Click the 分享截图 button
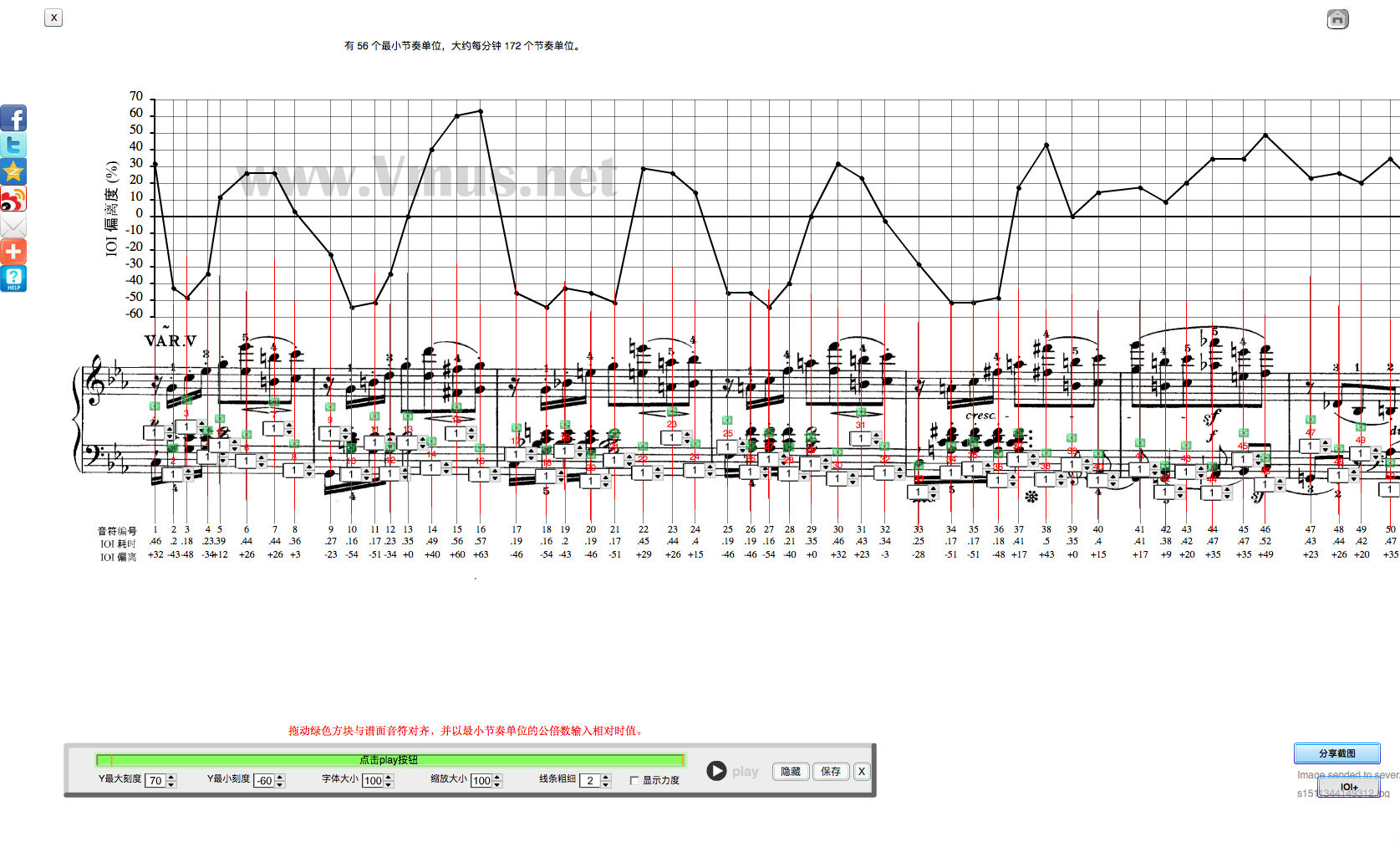This screenshot has height=842, width=1400. tap(1336, 753)
